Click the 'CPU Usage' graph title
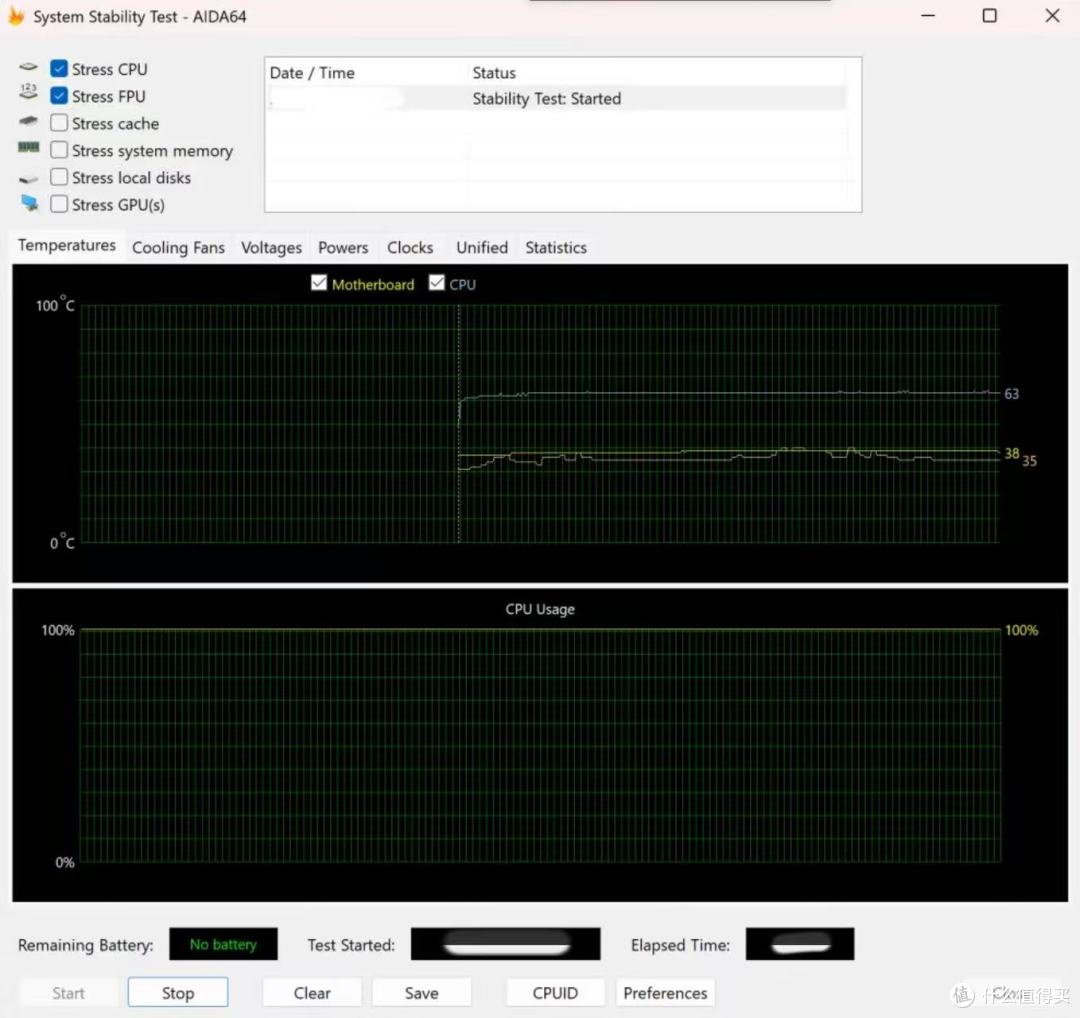Screen dimensions: 1080x1018 (540, 609)
